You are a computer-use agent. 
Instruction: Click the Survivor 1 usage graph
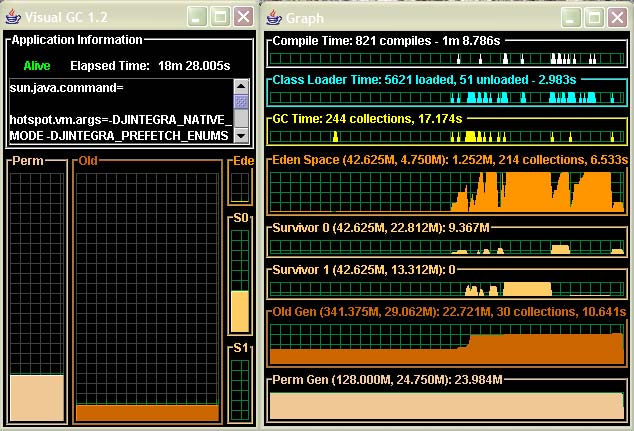(447, 289)
